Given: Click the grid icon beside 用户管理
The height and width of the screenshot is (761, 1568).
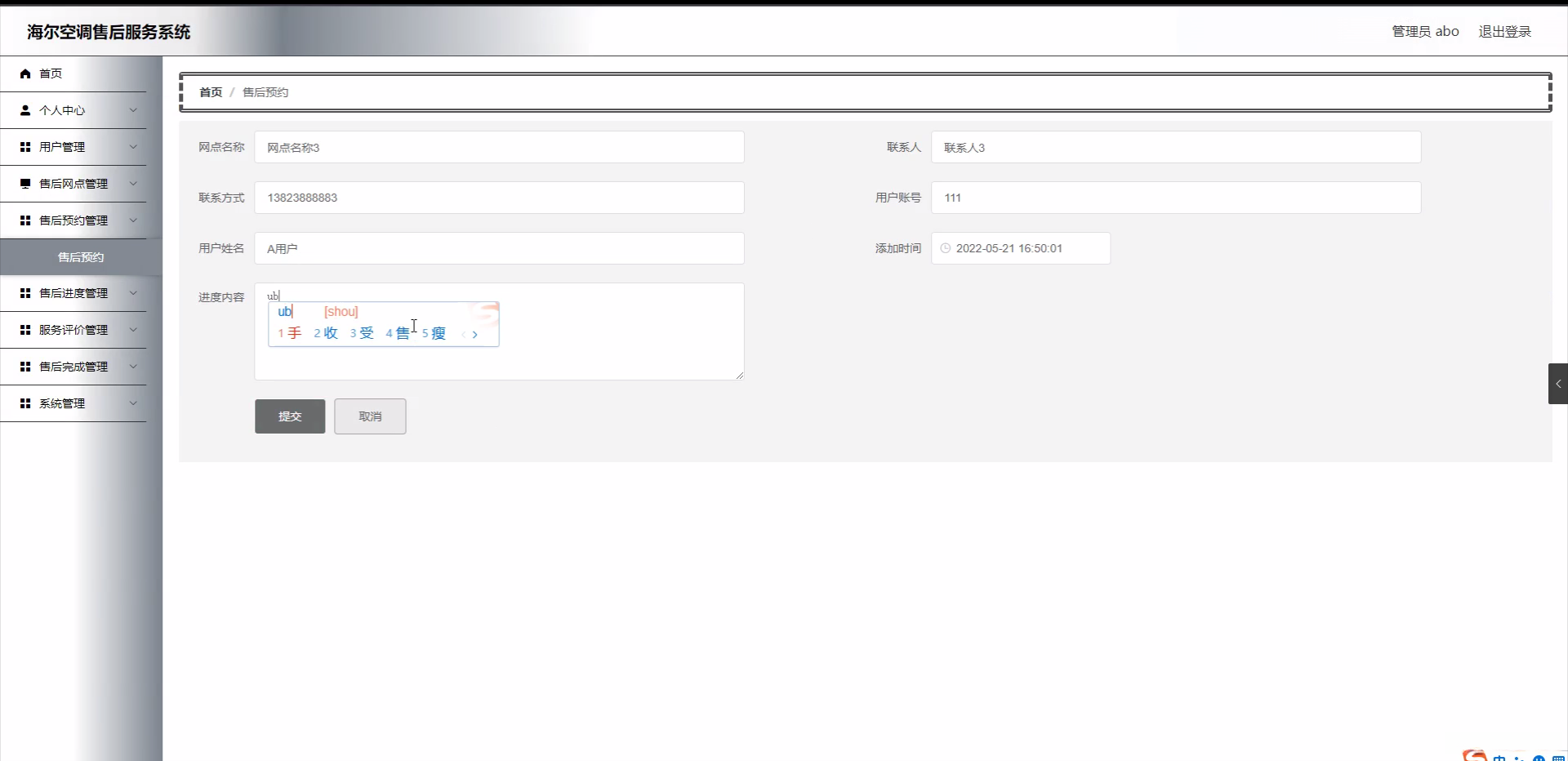Looking at the screenshot, I should [25, 147].
